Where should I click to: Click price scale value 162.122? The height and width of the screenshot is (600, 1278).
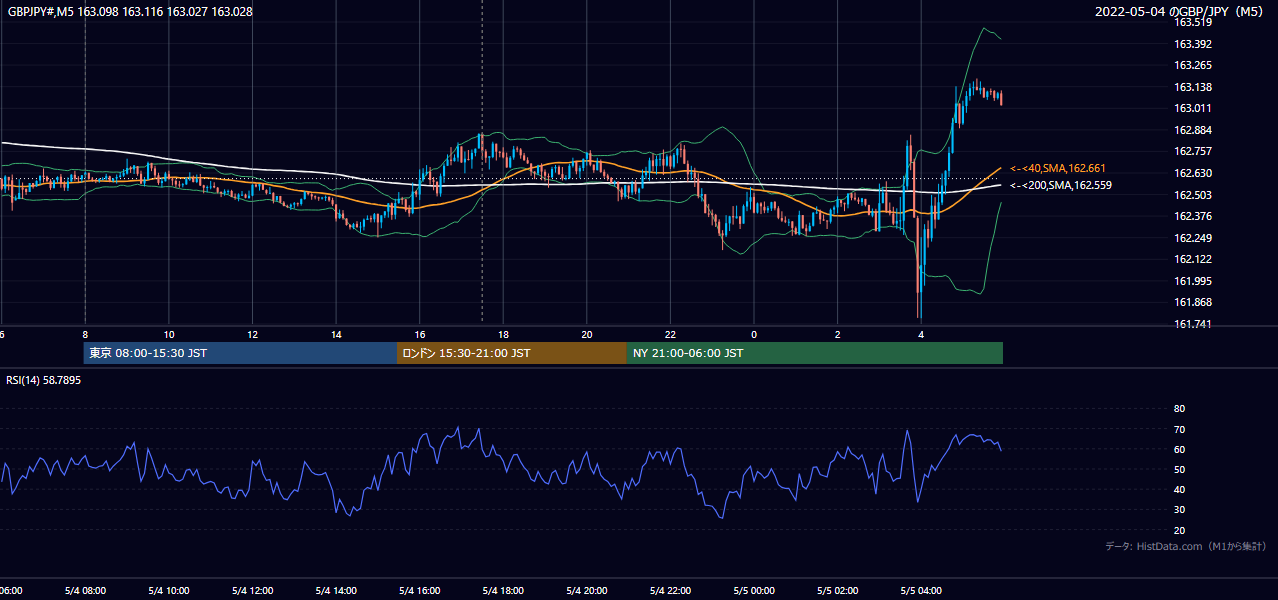tap(1192, 259)
